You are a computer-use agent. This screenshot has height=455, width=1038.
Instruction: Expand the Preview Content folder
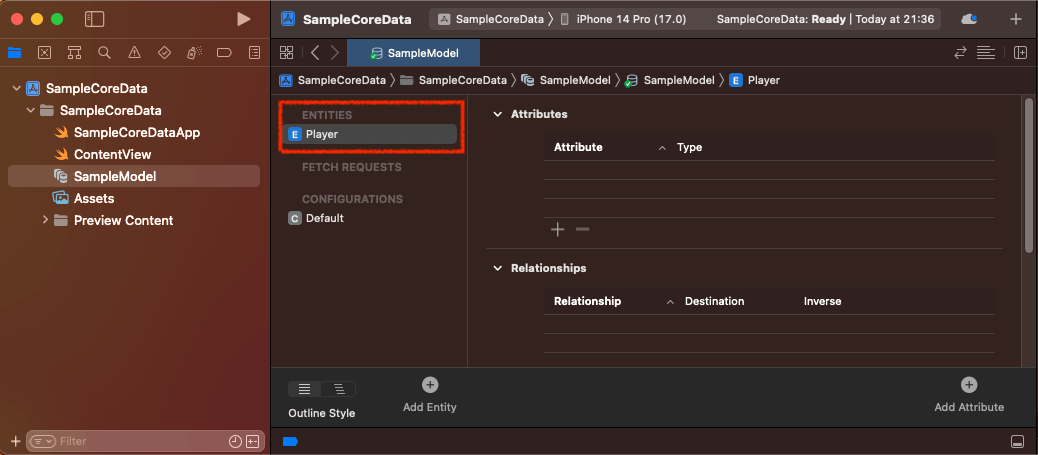click(x=45, y=220)
